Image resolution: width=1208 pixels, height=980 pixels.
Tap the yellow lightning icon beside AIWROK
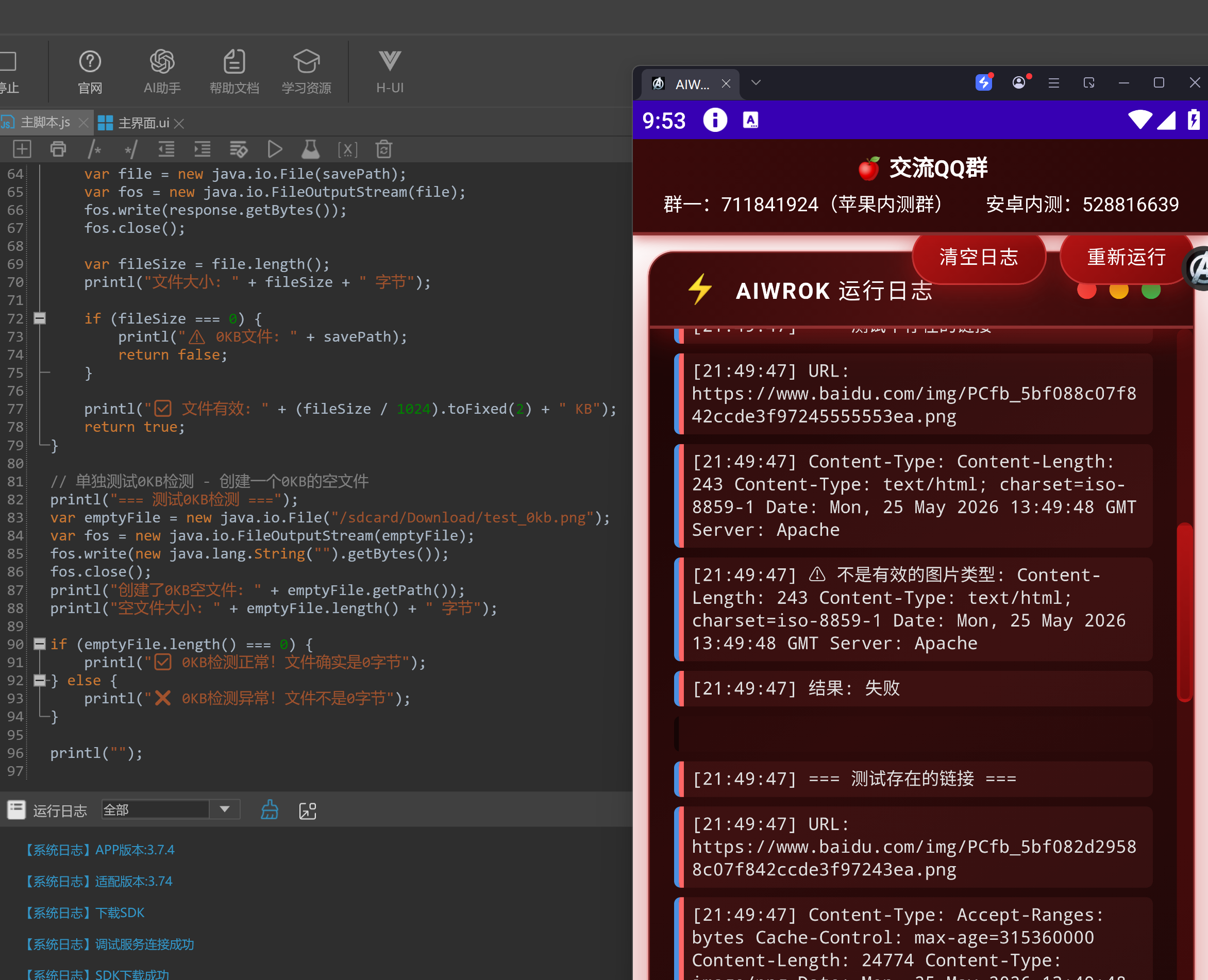700,289
